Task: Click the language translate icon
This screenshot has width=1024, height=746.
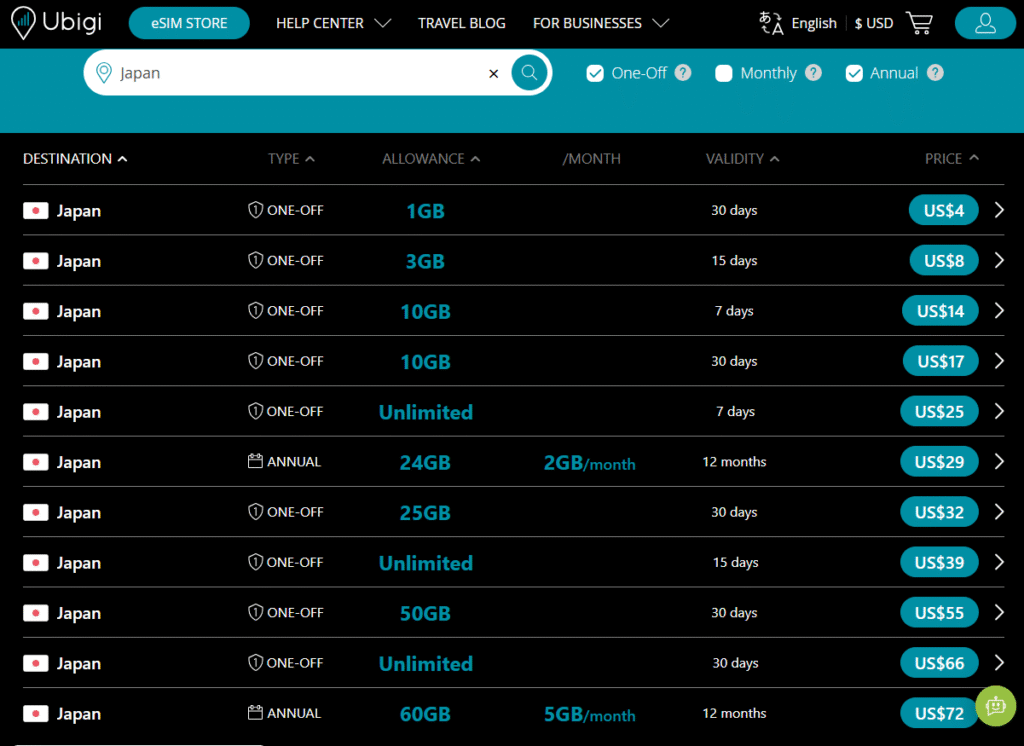Action: pos(771,23)
